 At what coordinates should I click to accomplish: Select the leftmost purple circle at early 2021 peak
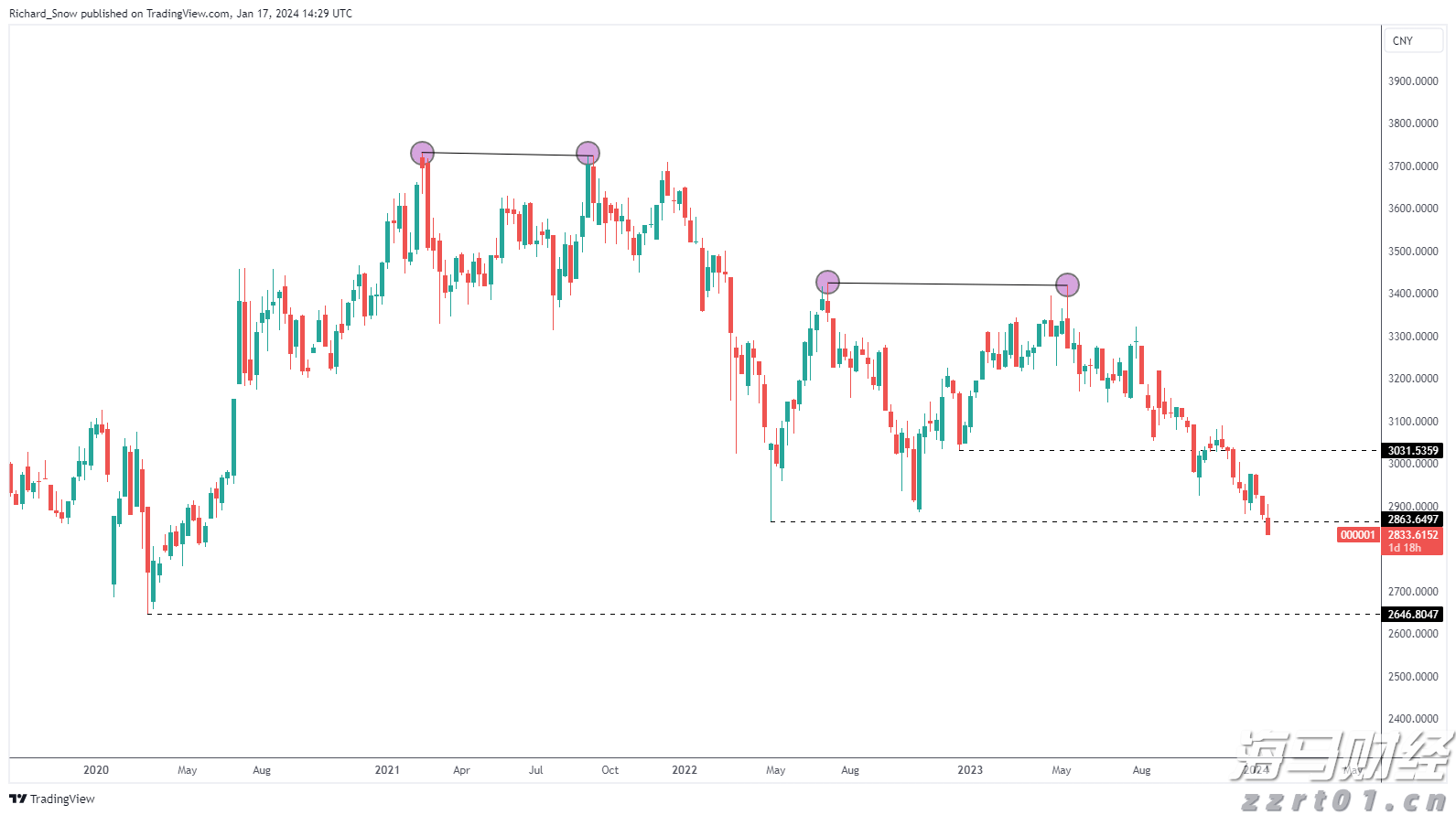point(422,153)
